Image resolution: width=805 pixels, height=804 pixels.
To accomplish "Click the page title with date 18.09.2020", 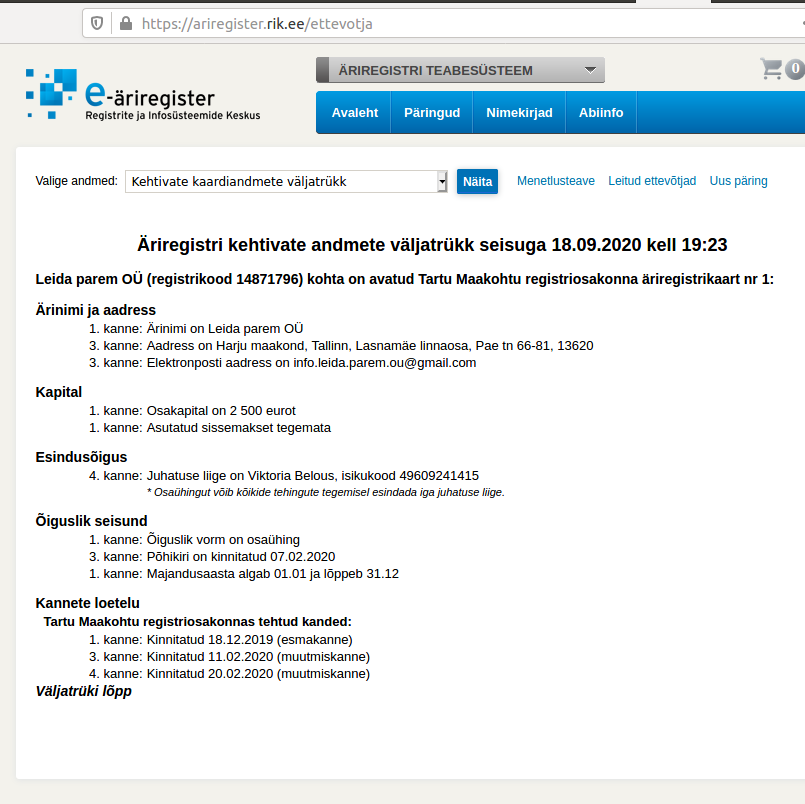I will pyautogui.click(x=432, y=245).
